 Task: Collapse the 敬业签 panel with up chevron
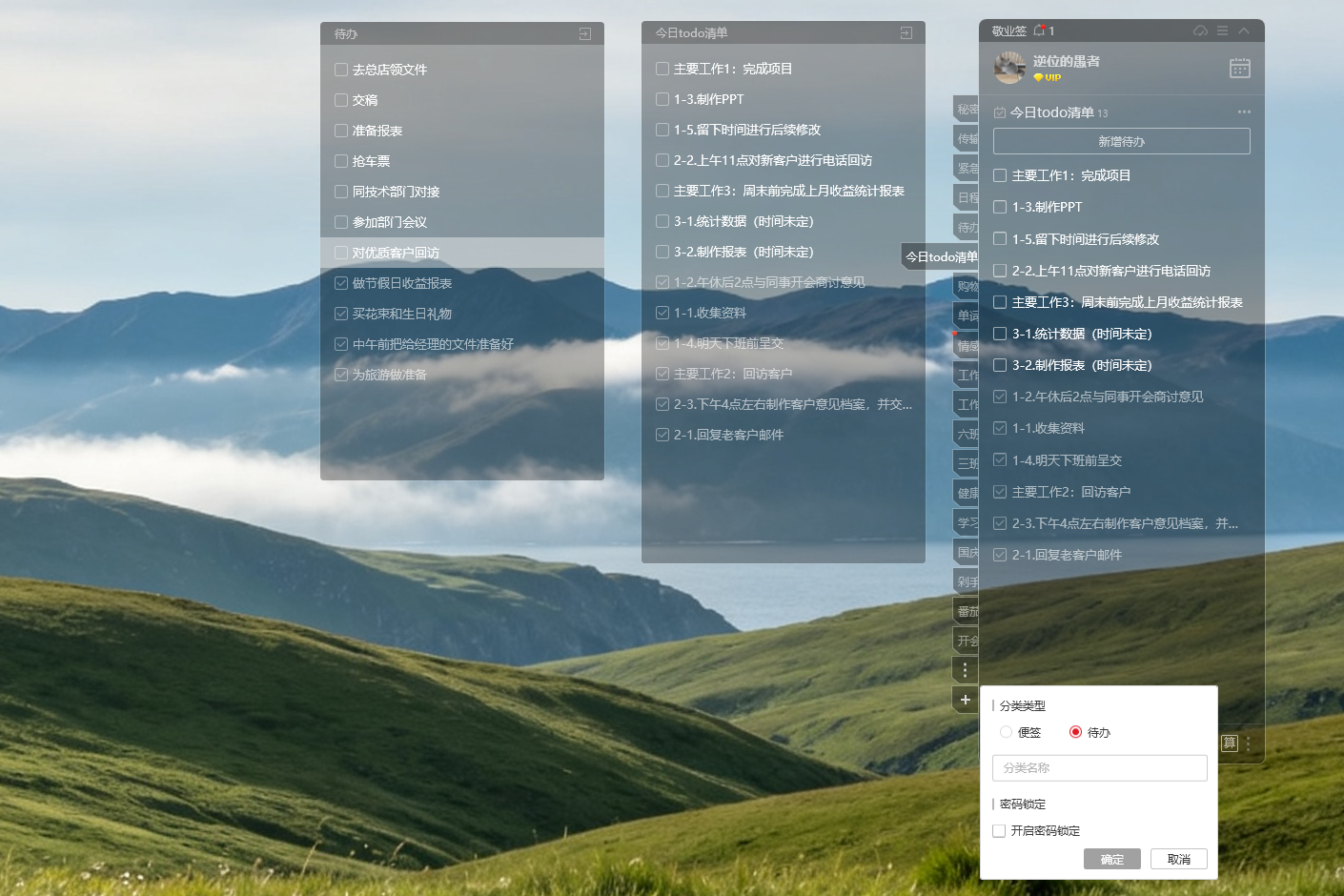point(1244,31)
